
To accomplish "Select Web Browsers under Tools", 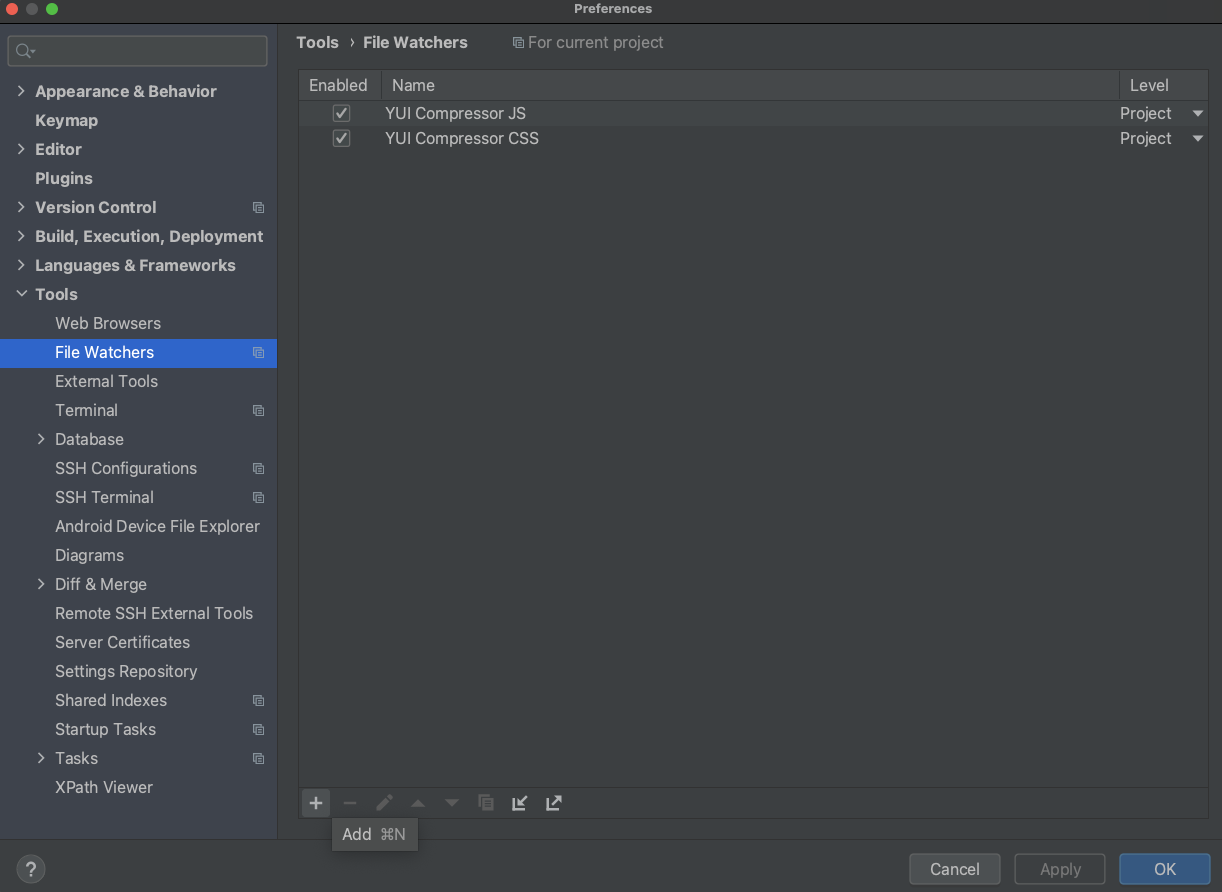I will 108,323.
